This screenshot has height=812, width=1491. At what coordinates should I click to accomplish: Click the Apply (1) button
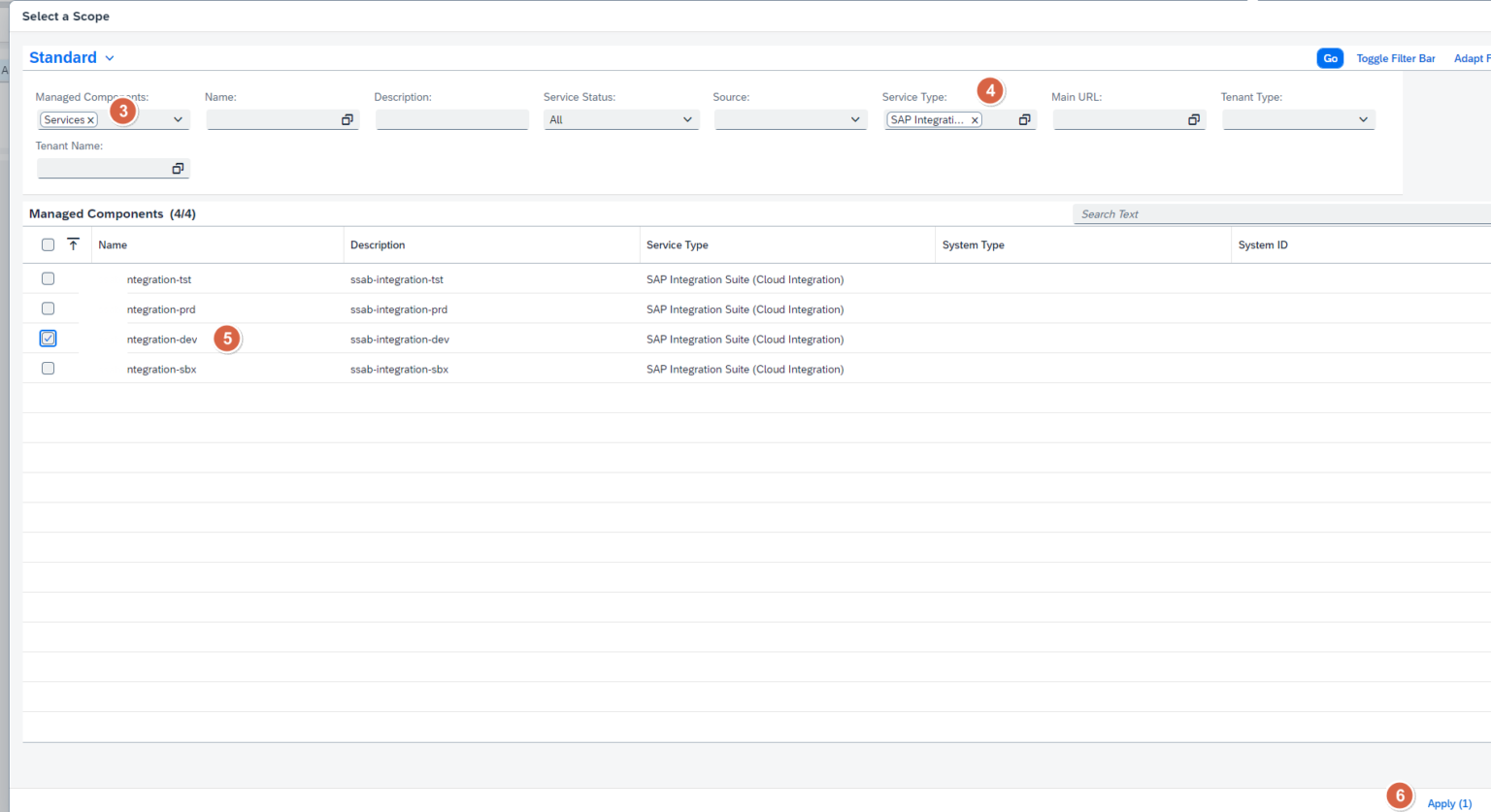pyautogui.click(x=1448, y=803)
